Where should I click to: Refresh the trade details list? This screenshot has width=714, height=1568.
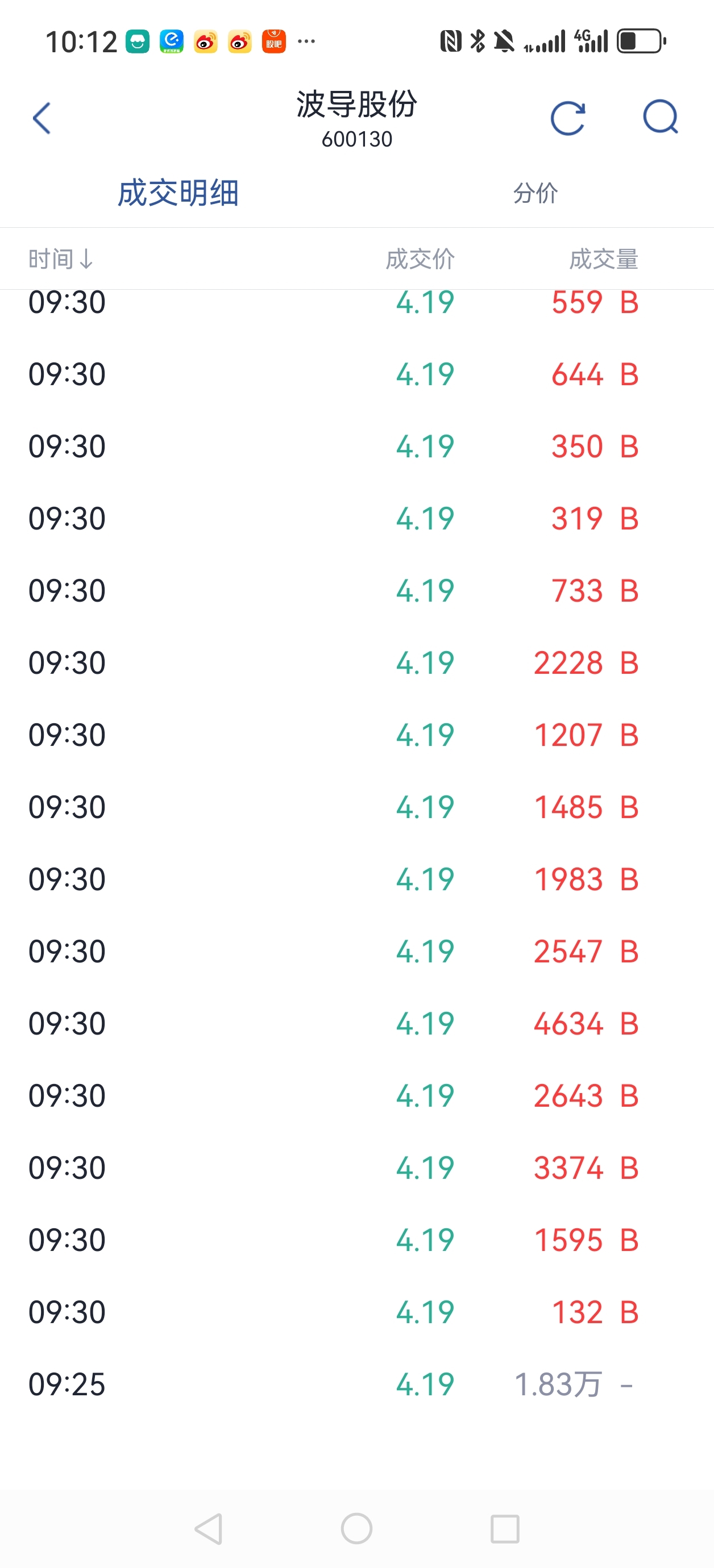(568, 118)
